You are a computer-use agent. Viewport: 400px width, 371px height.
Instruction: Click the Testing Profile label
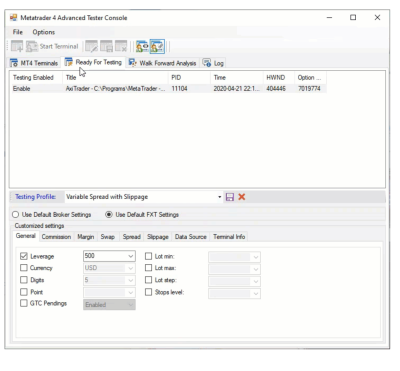tap(35, 197)
